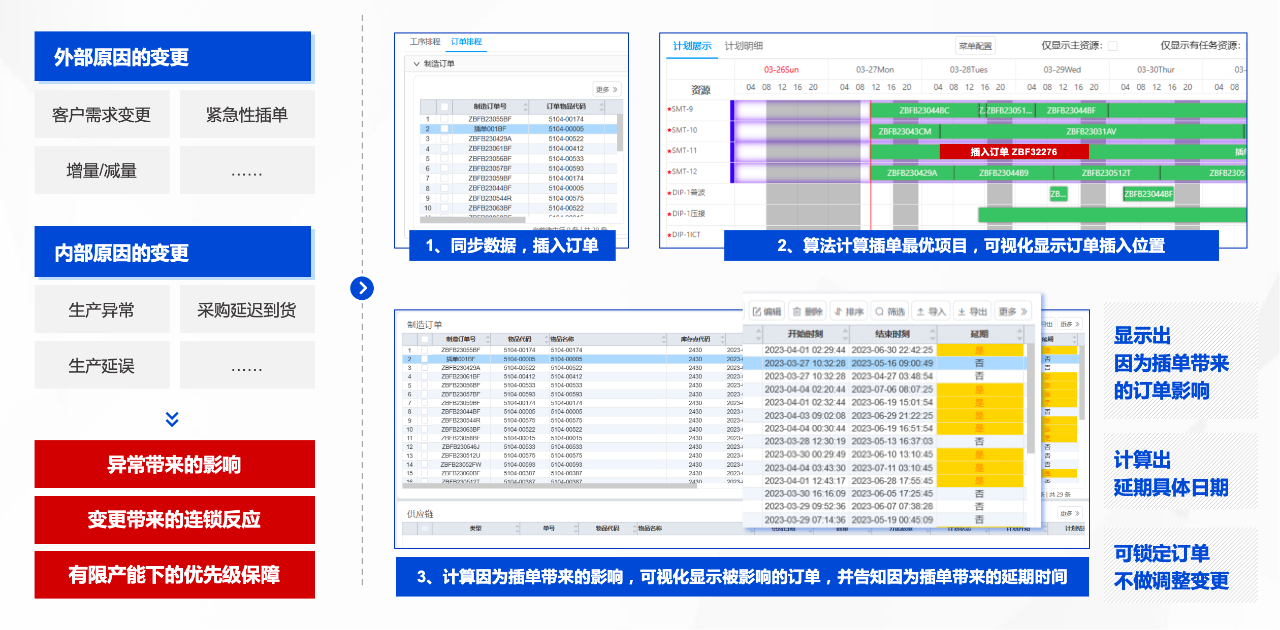Click the blue circular right-arrow icon

362,288
